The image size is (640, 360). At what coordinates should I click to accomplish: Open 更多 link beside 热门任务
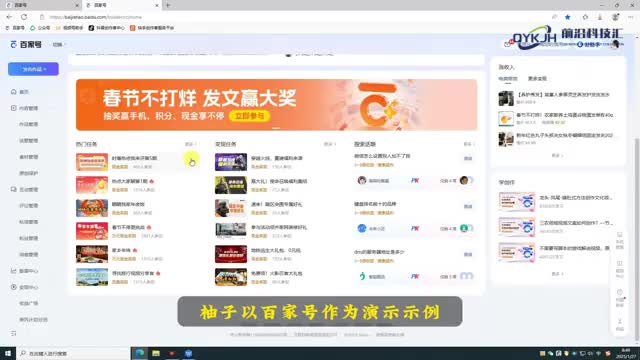pyautogui.click(x=191, y=144)
